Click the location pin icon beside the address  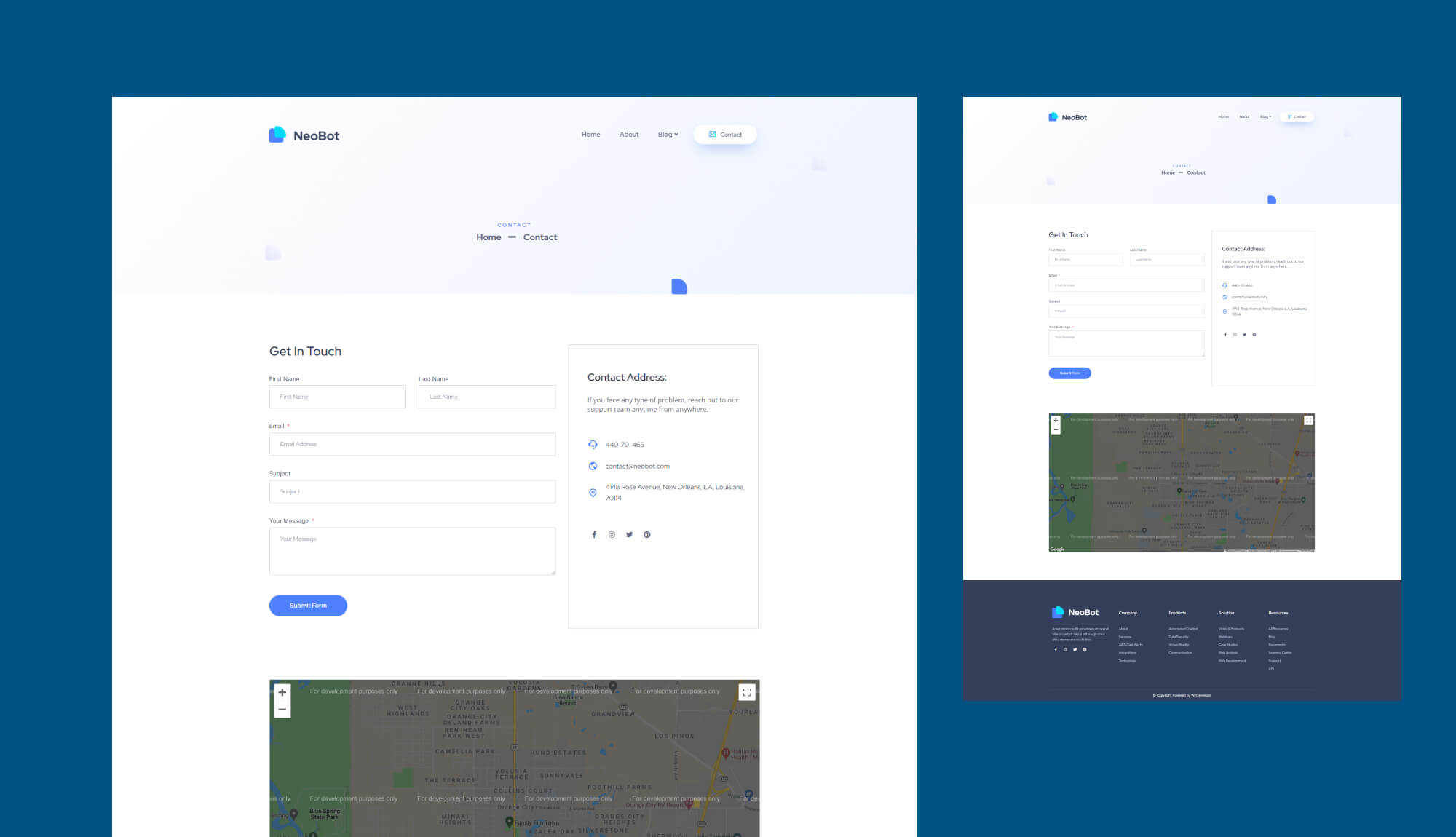click(x=593, y=492)
